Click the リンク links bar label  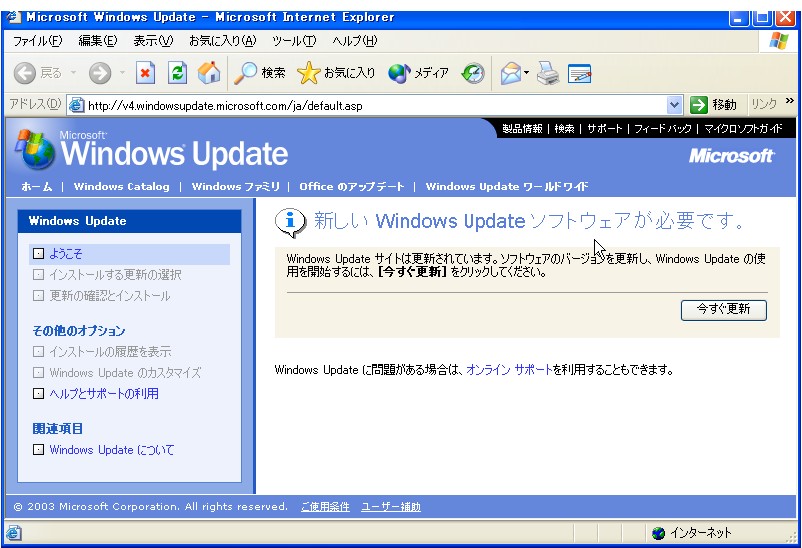tap(764, 105)
